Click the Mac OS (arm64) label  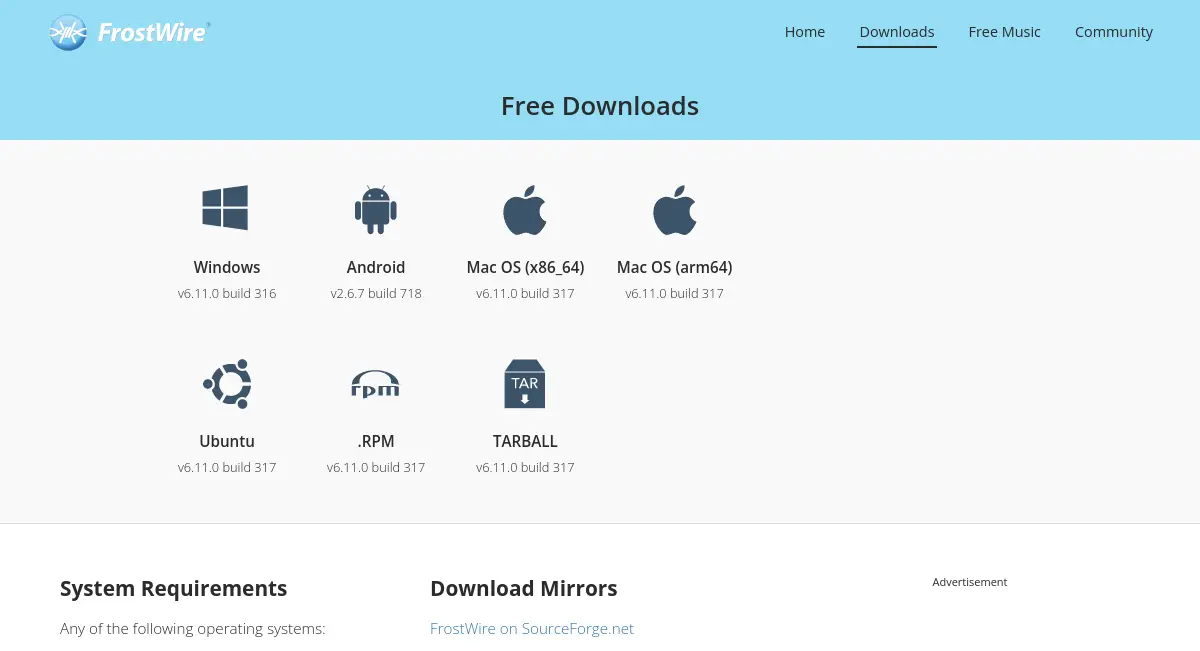point(675,267)
